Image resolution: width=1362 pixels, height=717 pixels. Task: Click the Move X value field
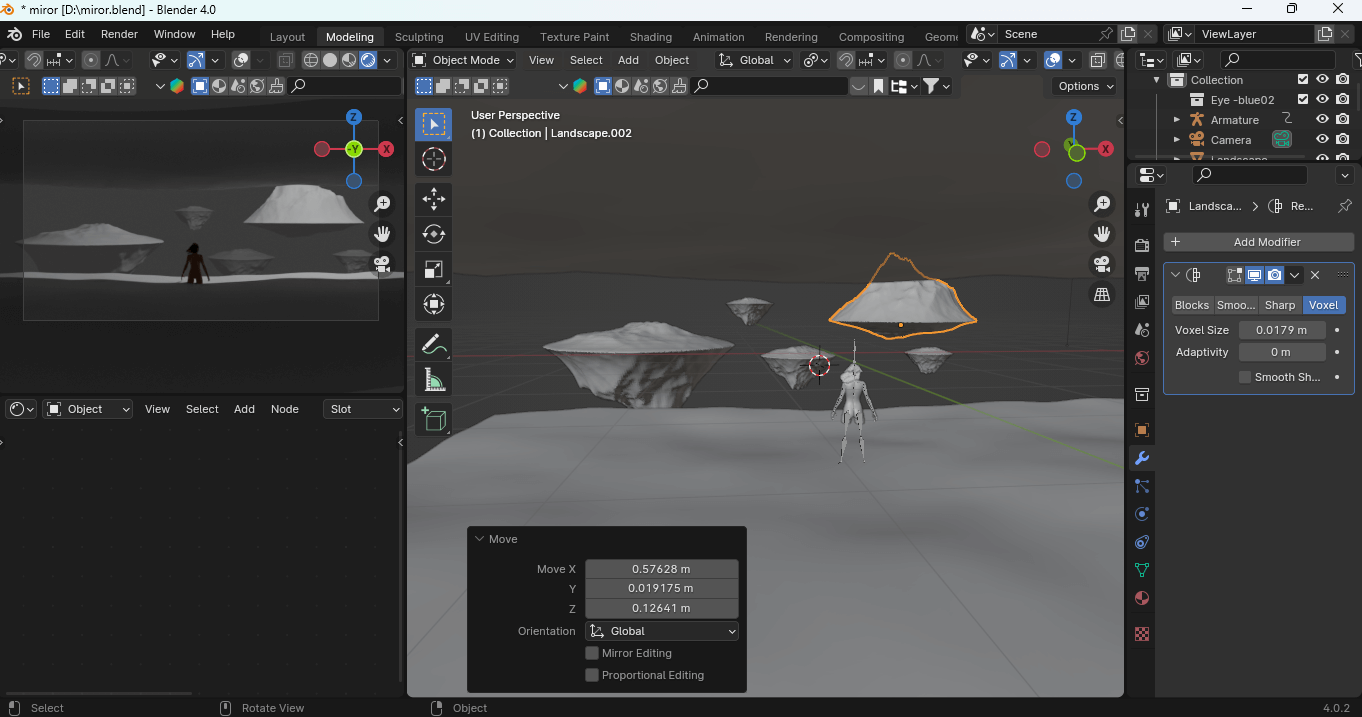(x=662, y=569)
